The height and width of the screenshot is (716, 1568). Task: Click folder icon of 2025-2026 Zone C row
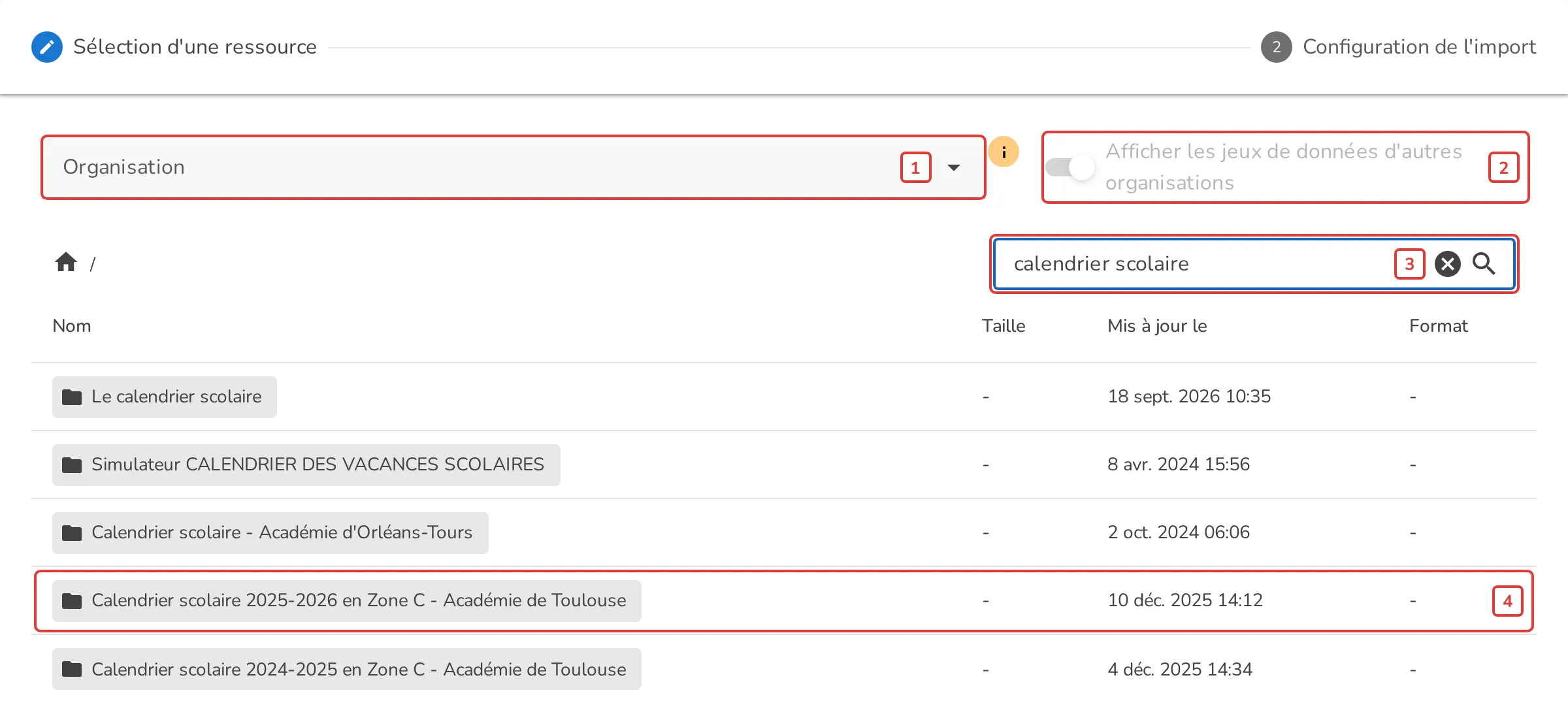click(72, 600)
